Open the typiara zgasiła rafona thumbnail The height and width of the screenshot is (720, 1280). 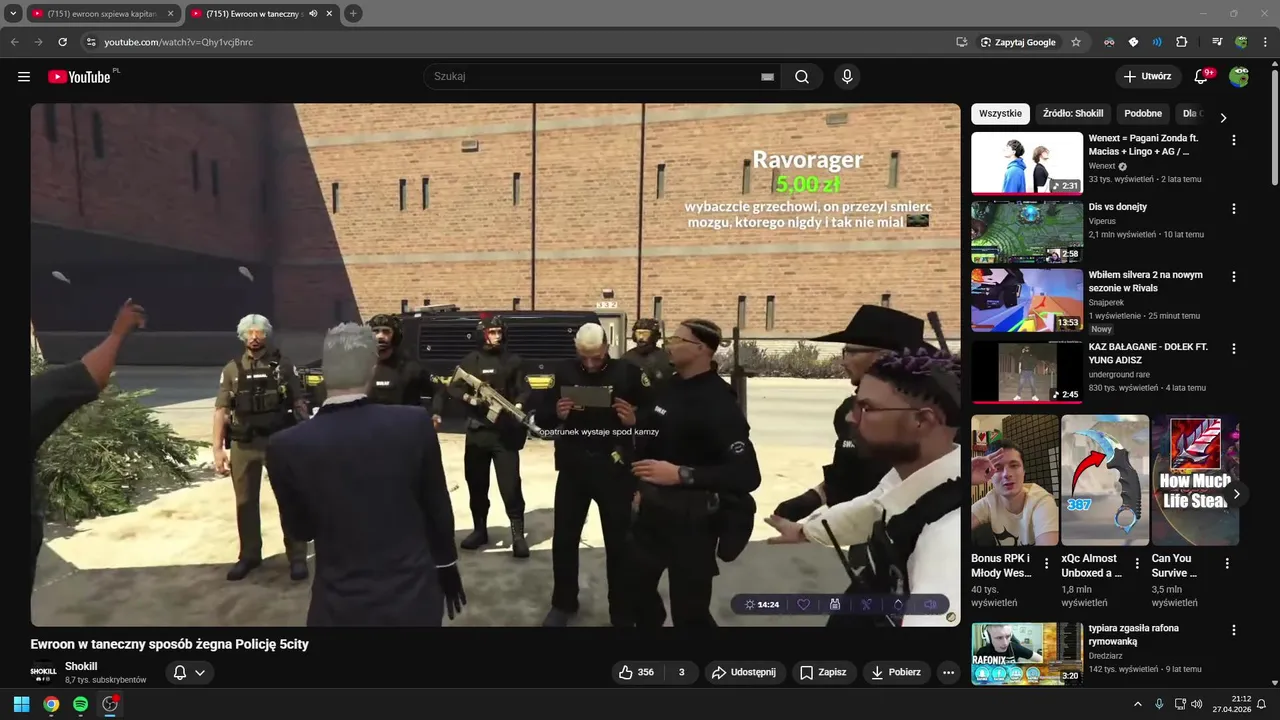tap(1027, 653)
